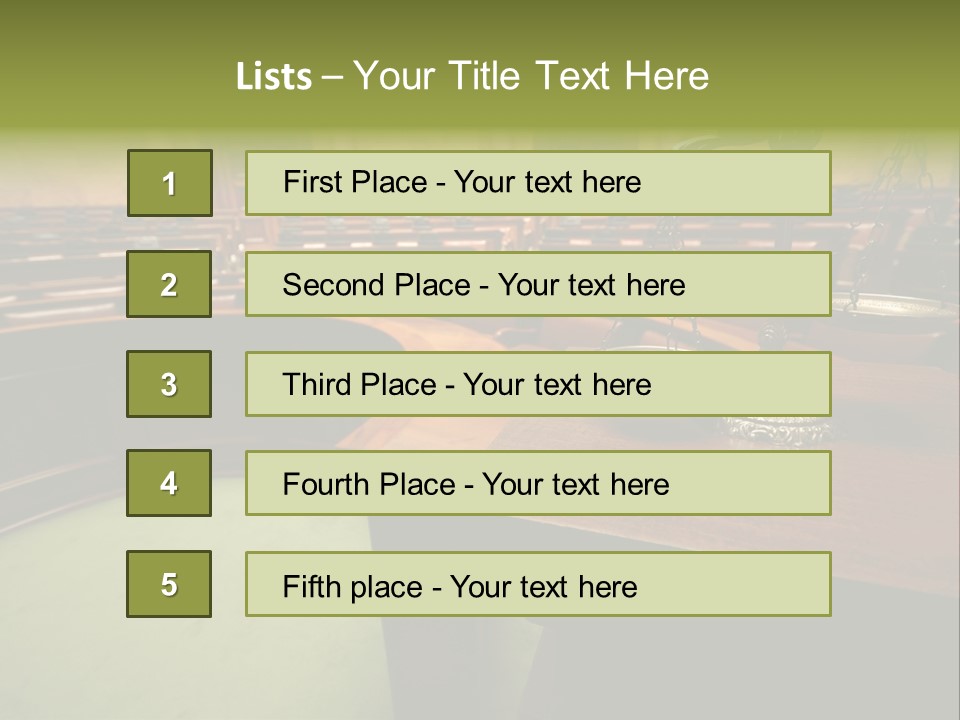Click 'Your text here' in the Third Place row
960x720 pixels.
(x=557, y=385)
